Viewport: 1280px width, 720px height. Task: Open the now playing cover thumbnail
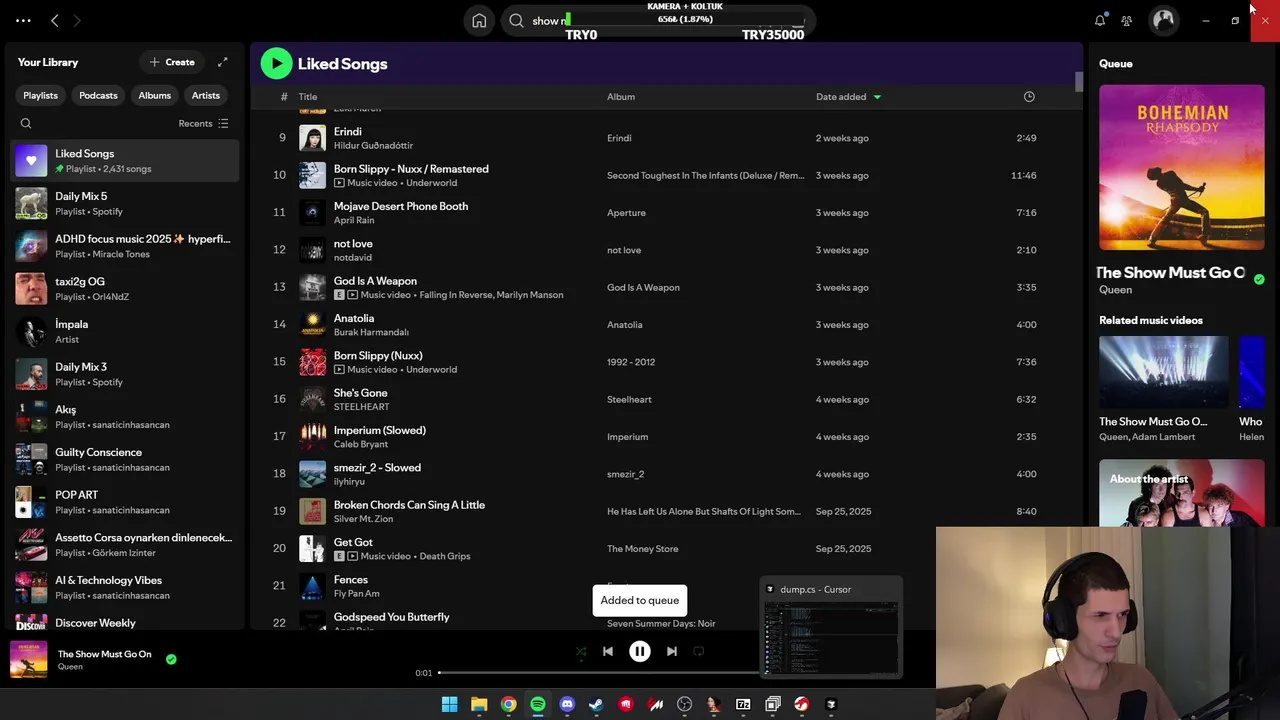tap(28, 659)
